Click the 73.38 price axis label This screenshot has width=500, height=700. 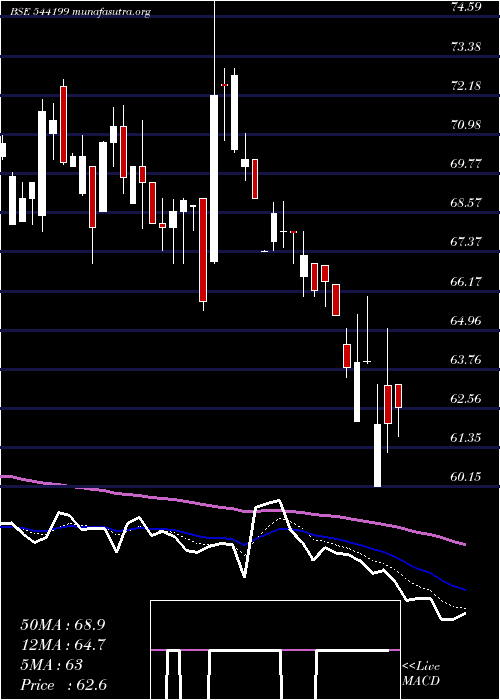[467, 46]
